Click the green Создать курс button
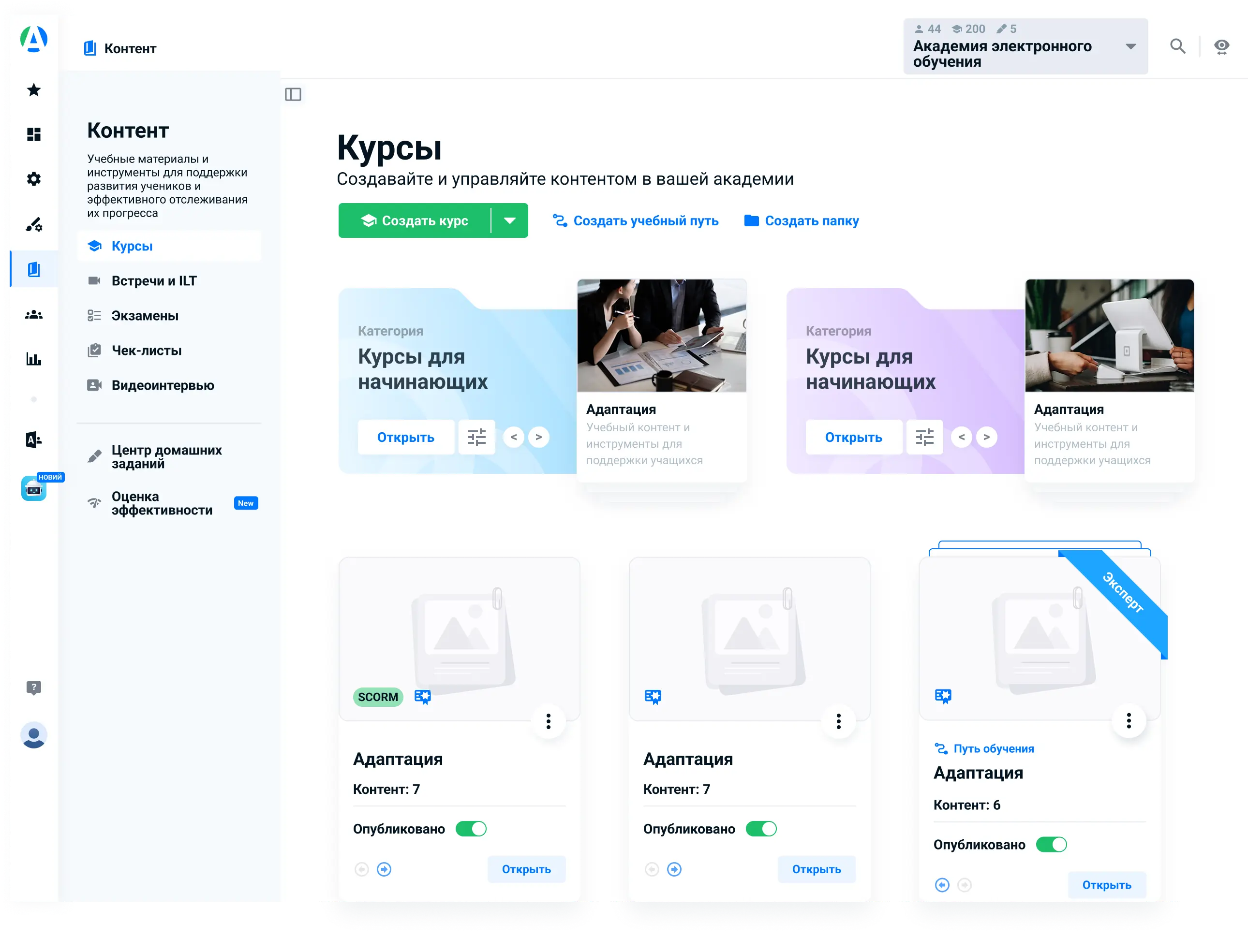 [415, 220]
